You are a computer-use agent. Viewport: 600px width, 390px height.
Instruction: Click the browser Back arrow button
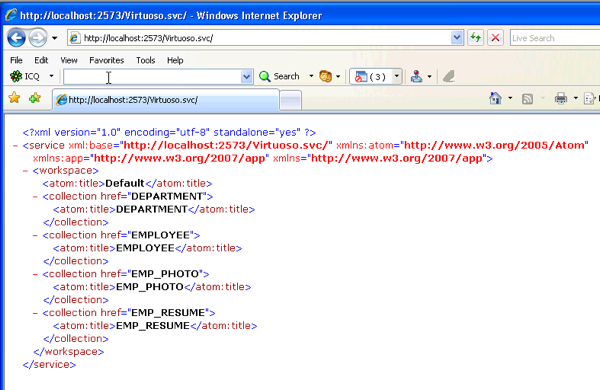(x=16, y=38)
